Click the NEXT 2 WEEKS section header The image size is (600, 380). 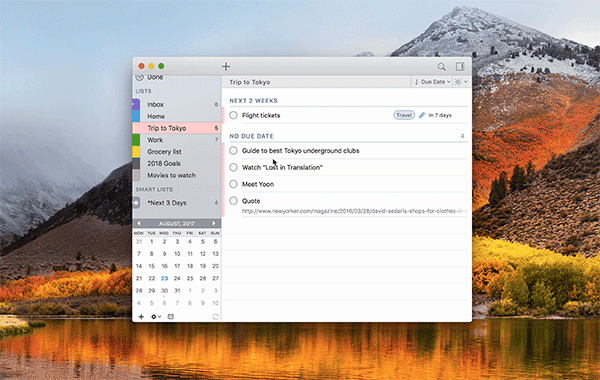tap(253, 101)
